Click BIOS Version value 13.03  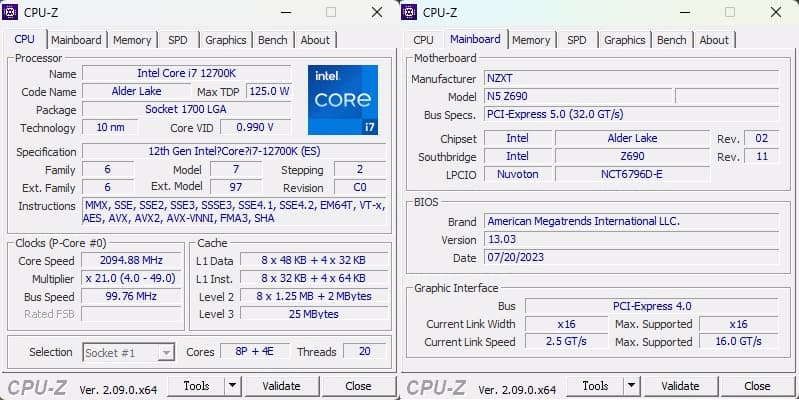(631, 239)
